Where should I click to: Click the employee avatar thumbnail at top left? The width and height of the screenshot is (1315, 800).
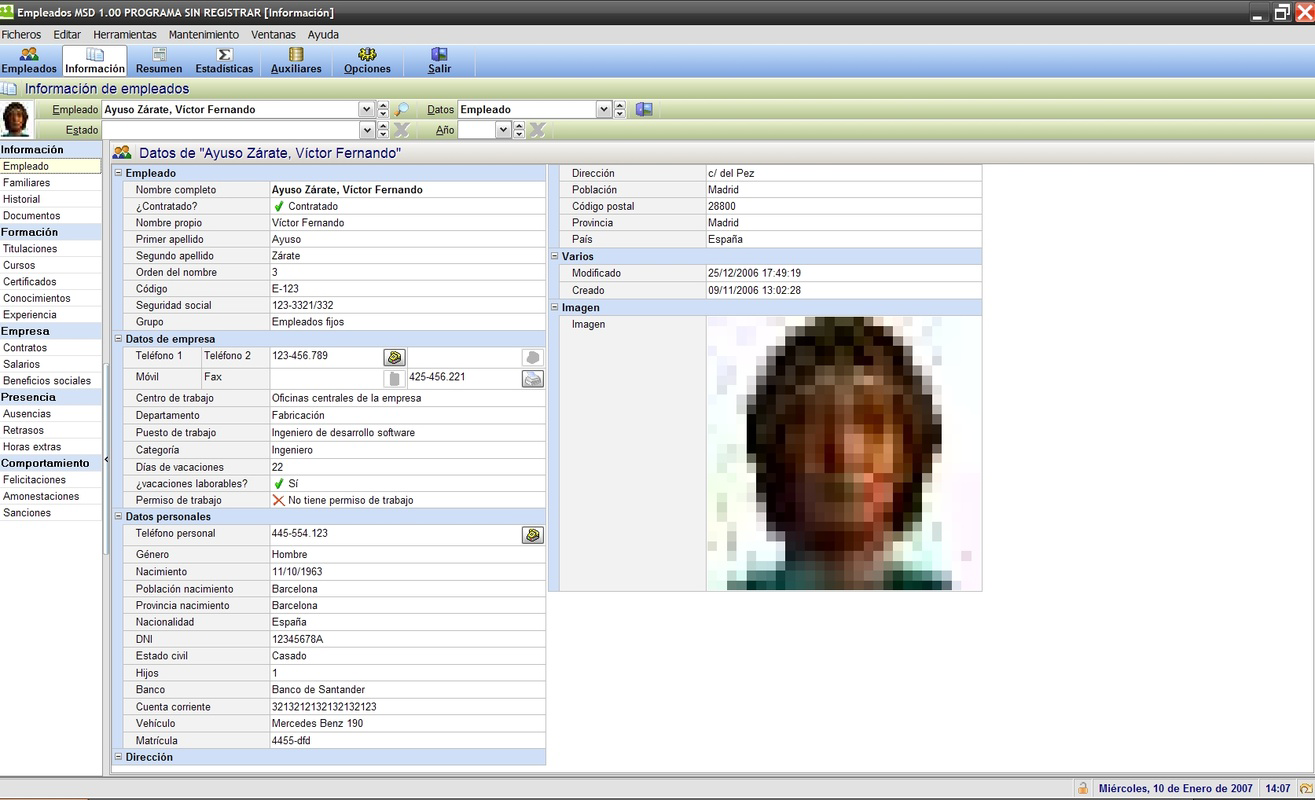click(16, 119)
